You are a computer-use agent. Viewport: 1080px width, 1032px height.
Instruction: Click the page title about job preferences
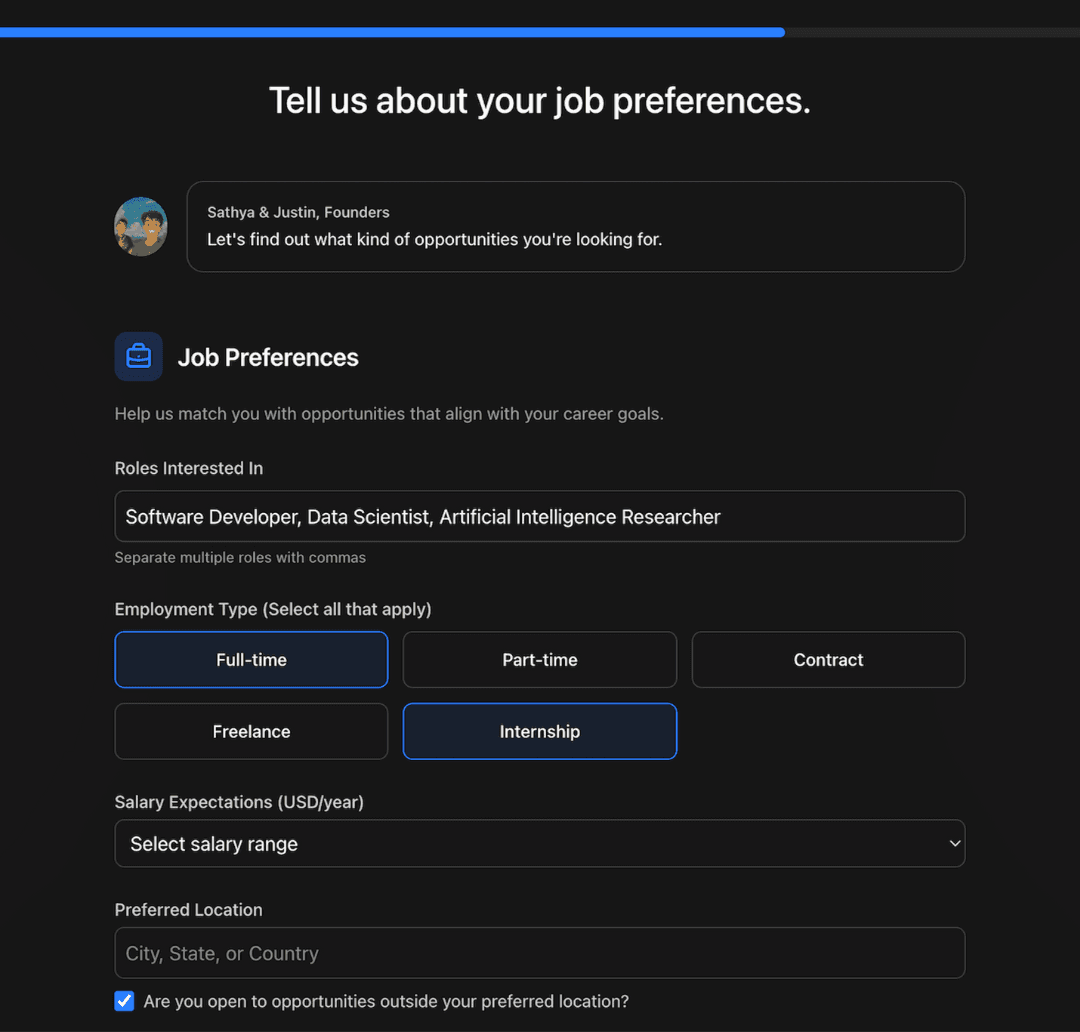tap(539, 100)
